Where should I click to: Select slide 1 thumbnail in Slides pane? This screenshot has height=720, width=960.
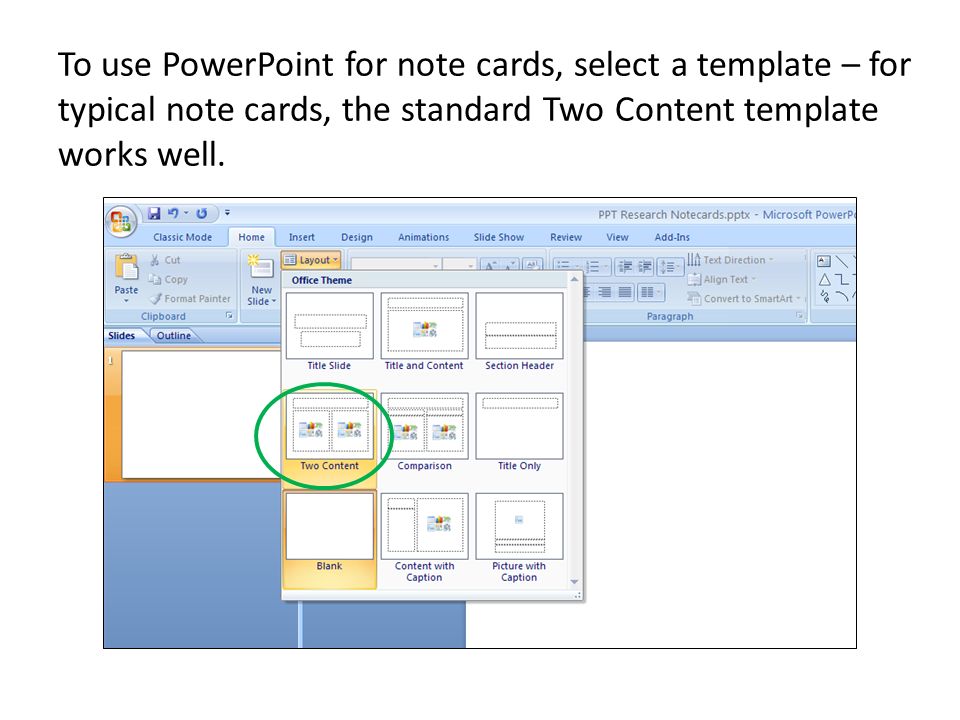[201, 414]
